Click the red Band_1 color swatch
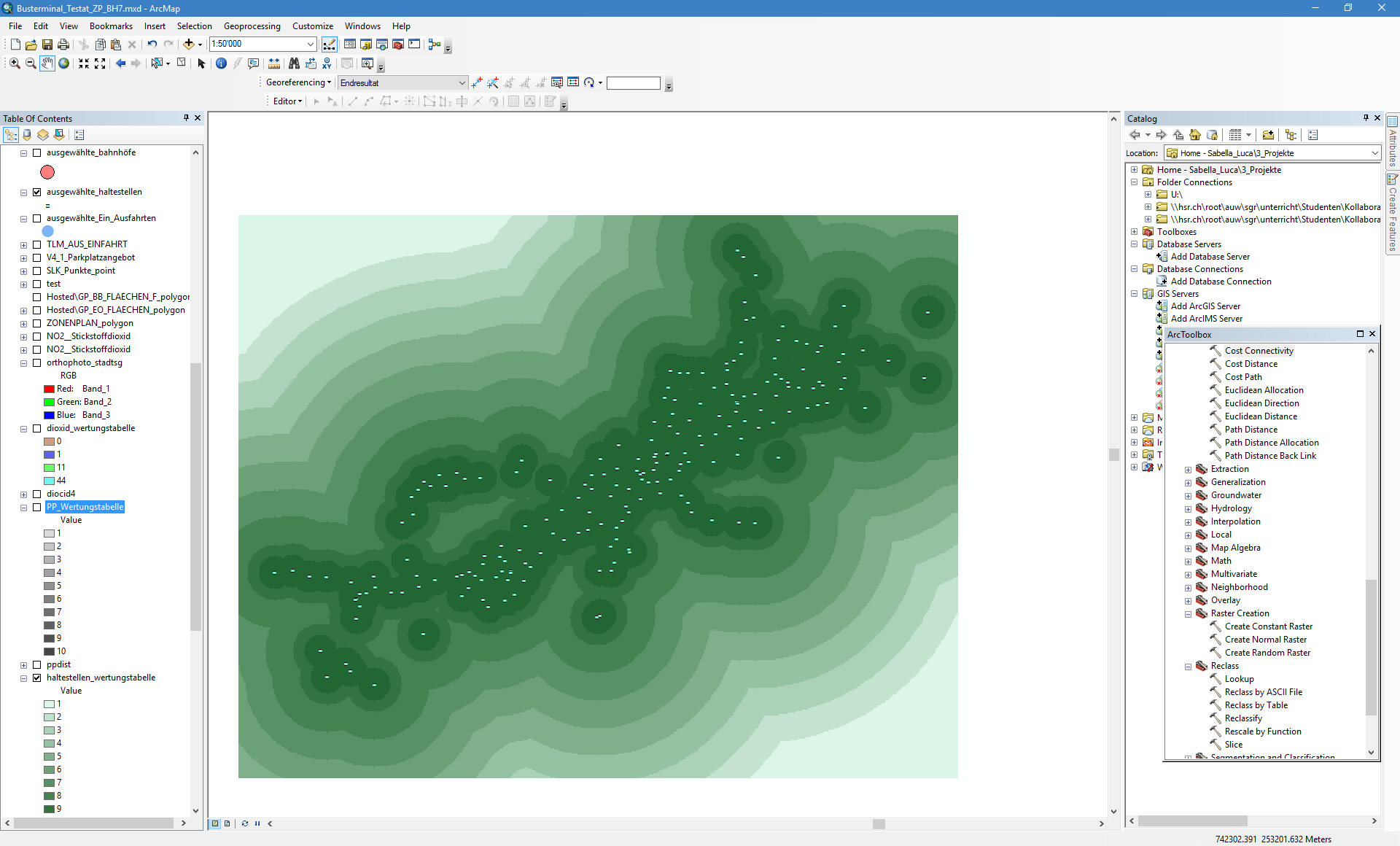Viewport: 1400px width, 846px height. [x=49, y=389]
